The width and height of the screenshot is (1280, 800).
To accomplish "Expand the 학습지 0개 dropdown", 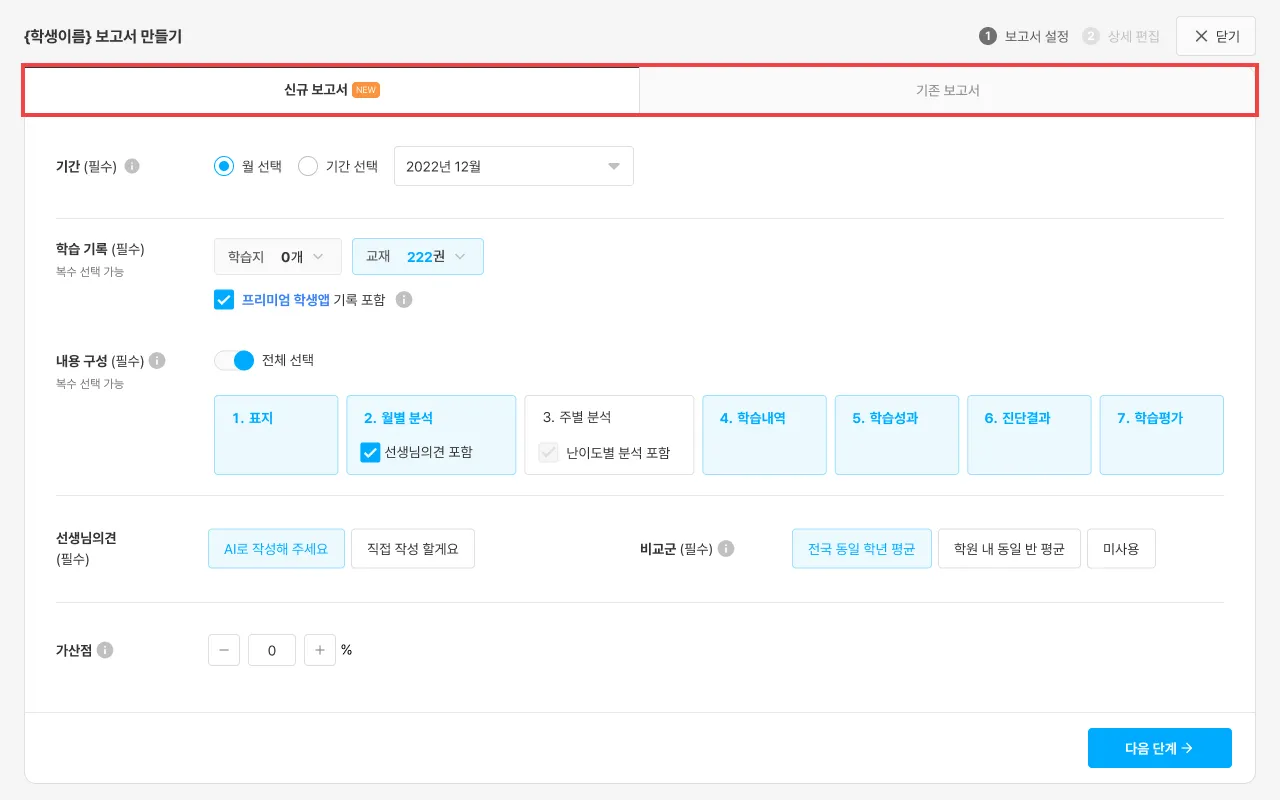I will click(278, 257).
